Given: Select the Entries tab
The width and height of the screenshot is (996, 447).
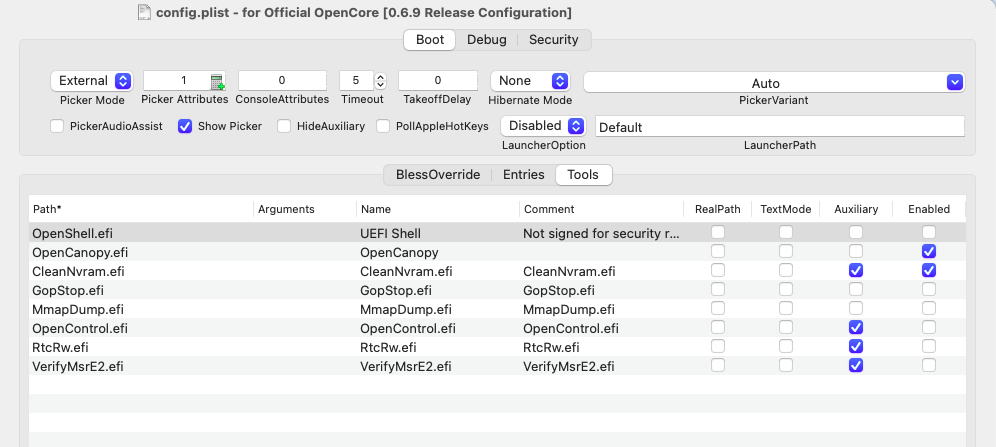Looking at the screenshot, I should point(523,175).
